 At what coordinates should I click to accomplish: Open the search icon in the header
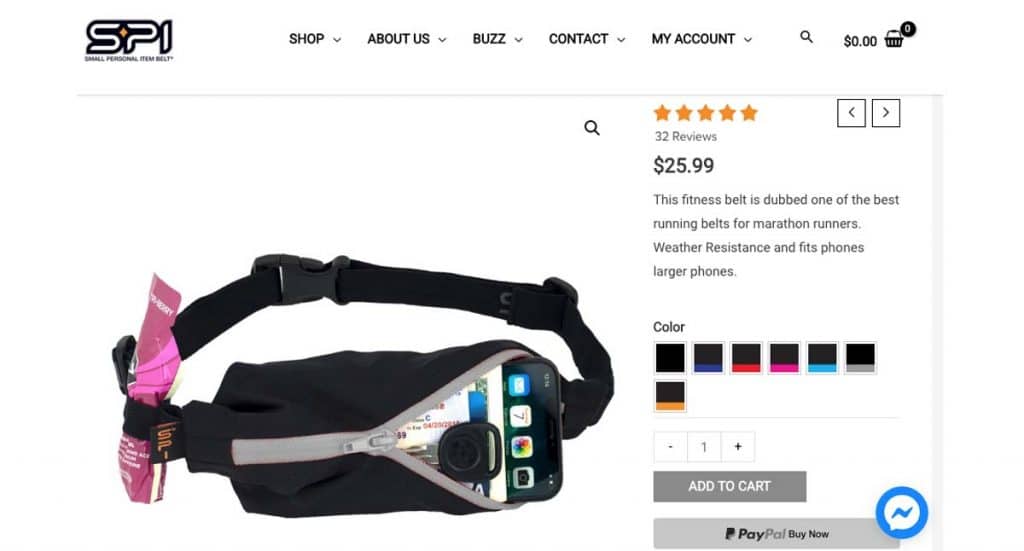807,37
